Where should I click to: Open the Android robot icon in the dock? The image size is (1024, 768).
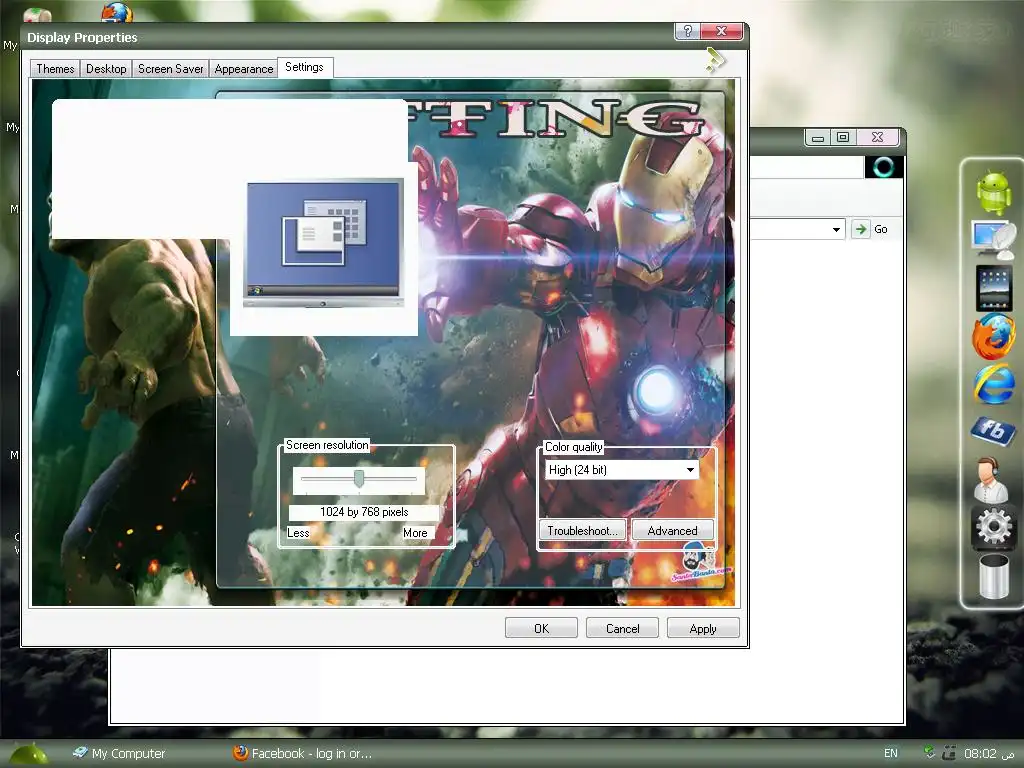pyautogui.click(x=993, y=192)
